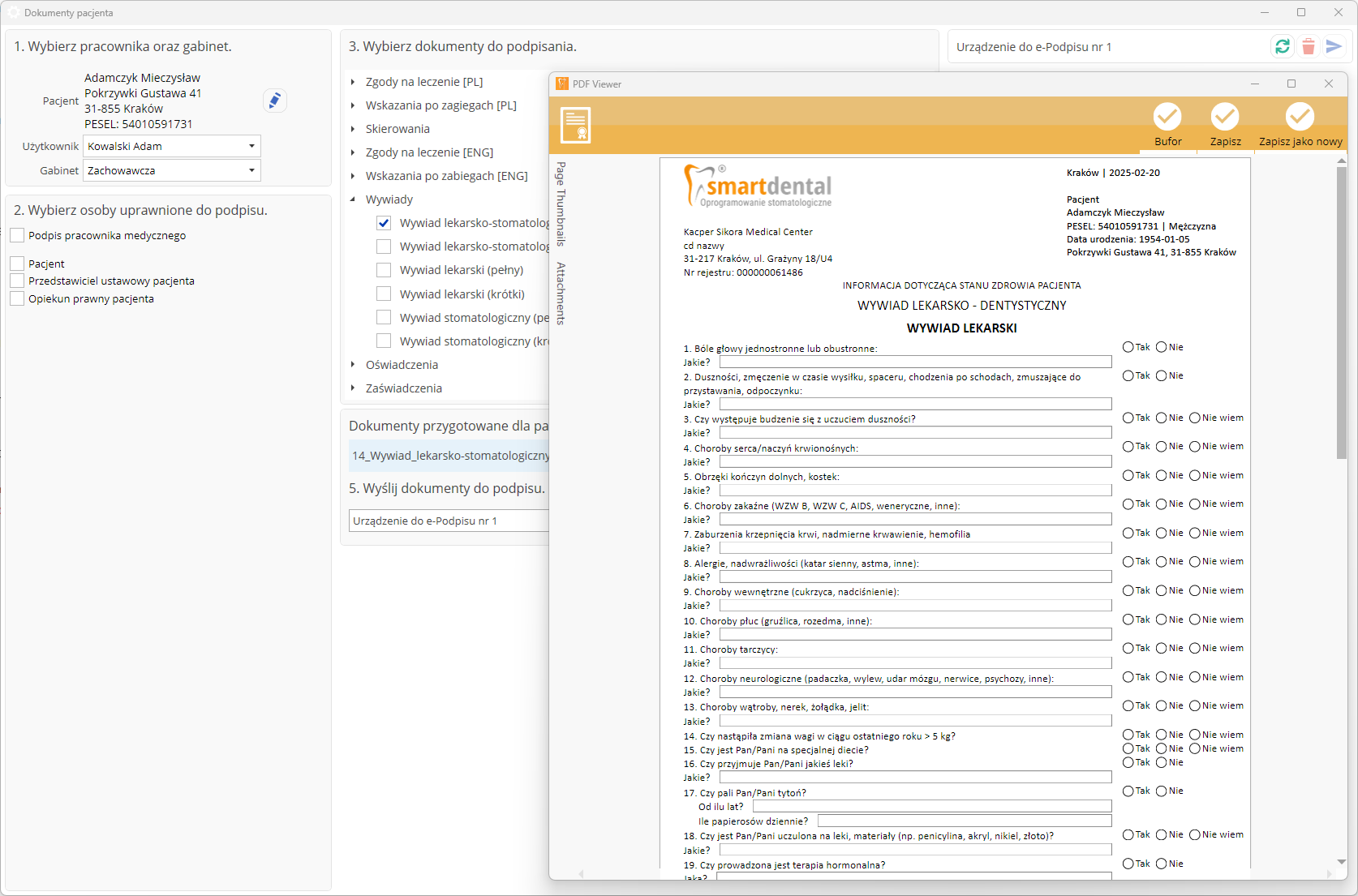Select Tak for question 10 Choroby płuc

point(1128,620)
